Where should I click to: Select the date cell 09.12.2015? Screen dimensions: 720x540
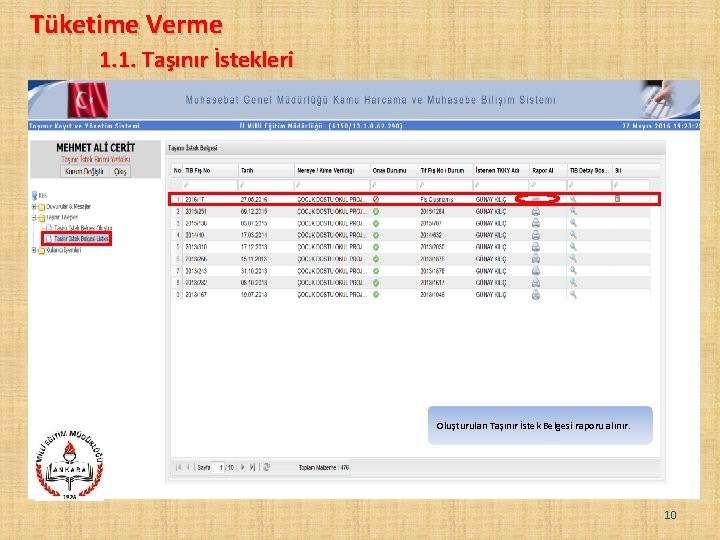pyautogui.click(x=254, y=212)
